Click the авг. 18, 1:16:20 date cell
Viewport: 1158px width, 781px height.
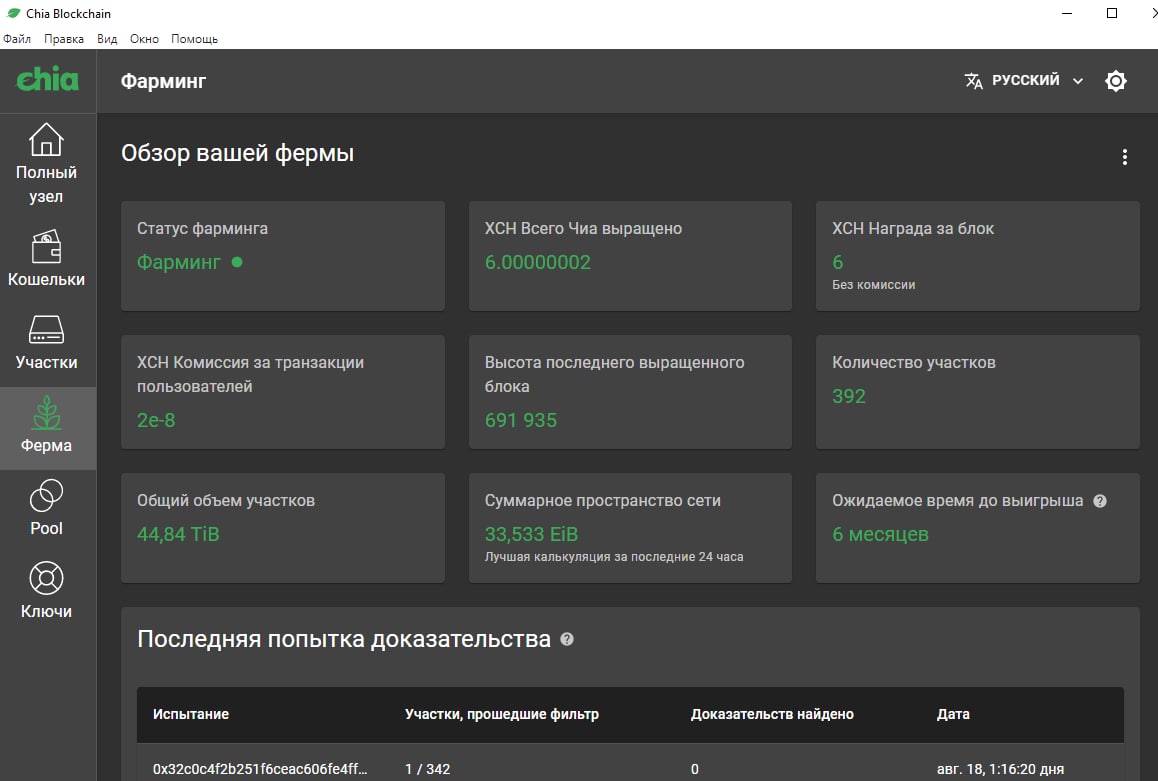click(x=1000, y=769)
